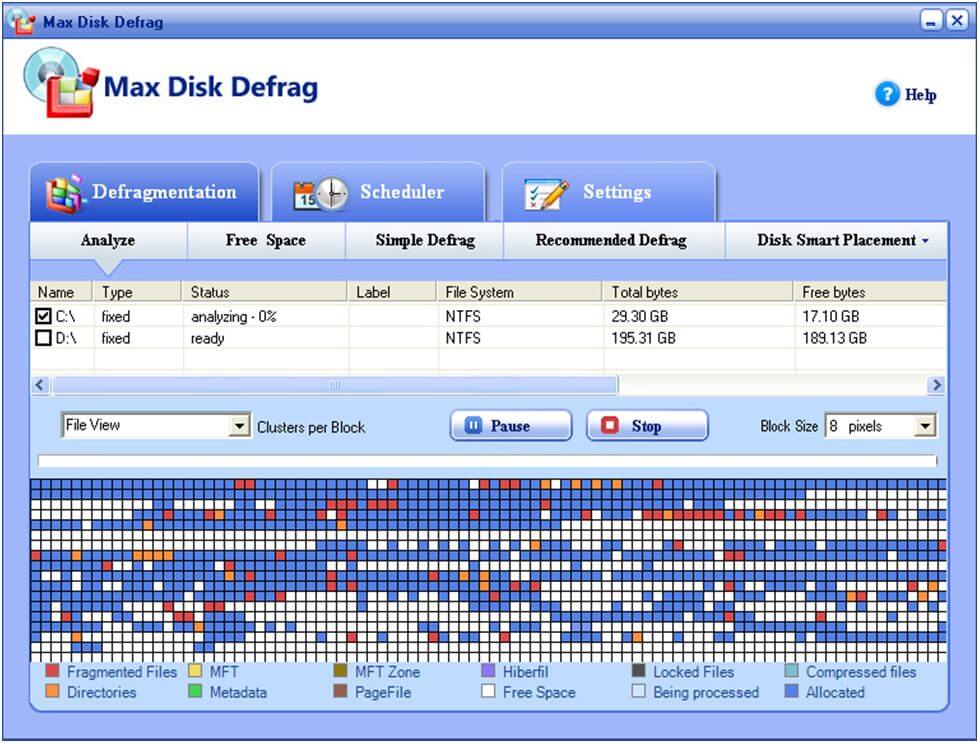Minimize the Max Disk Defrag window
Viewport: 979px width, 743px height.
pyautogui.click(x=931, y=21)
